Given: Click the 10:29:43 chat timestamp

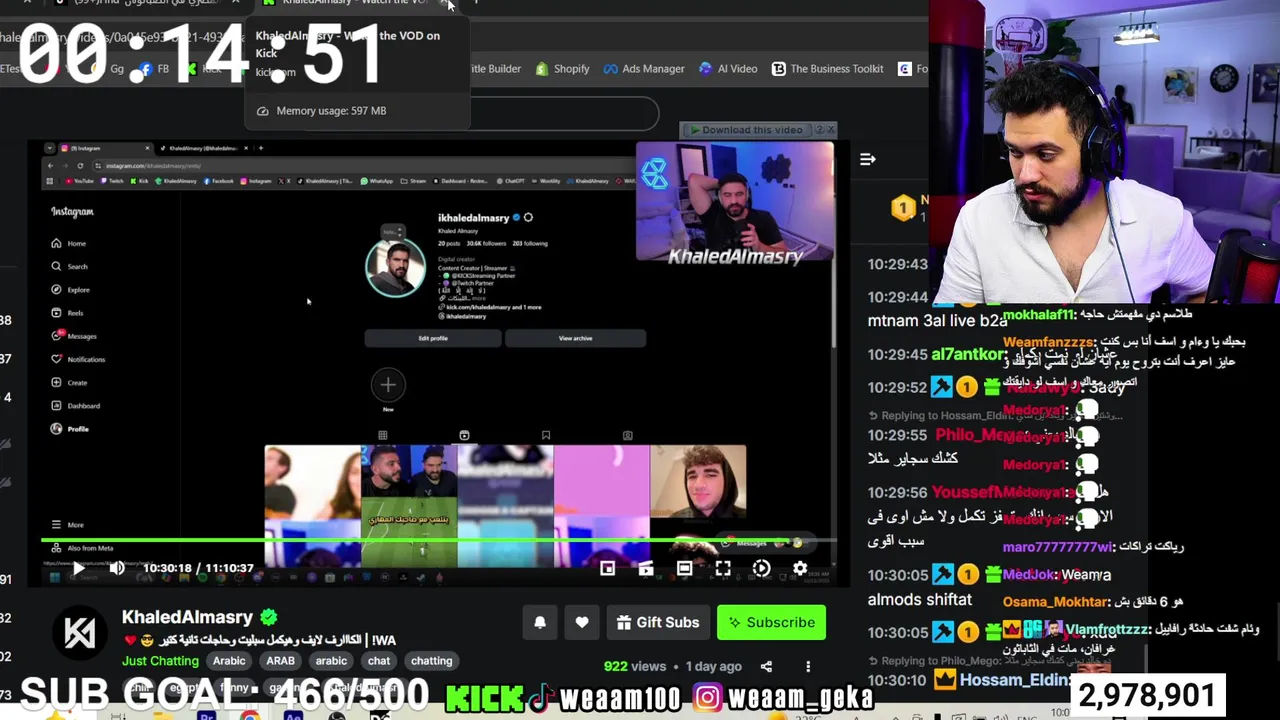Looking at the screenshot, I should click(x=898, y=264).
